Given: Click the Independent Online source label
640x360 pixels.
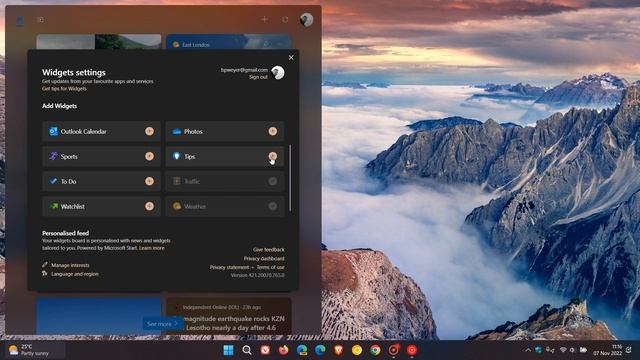Looking at the screenshot, I should pos(211,307).
